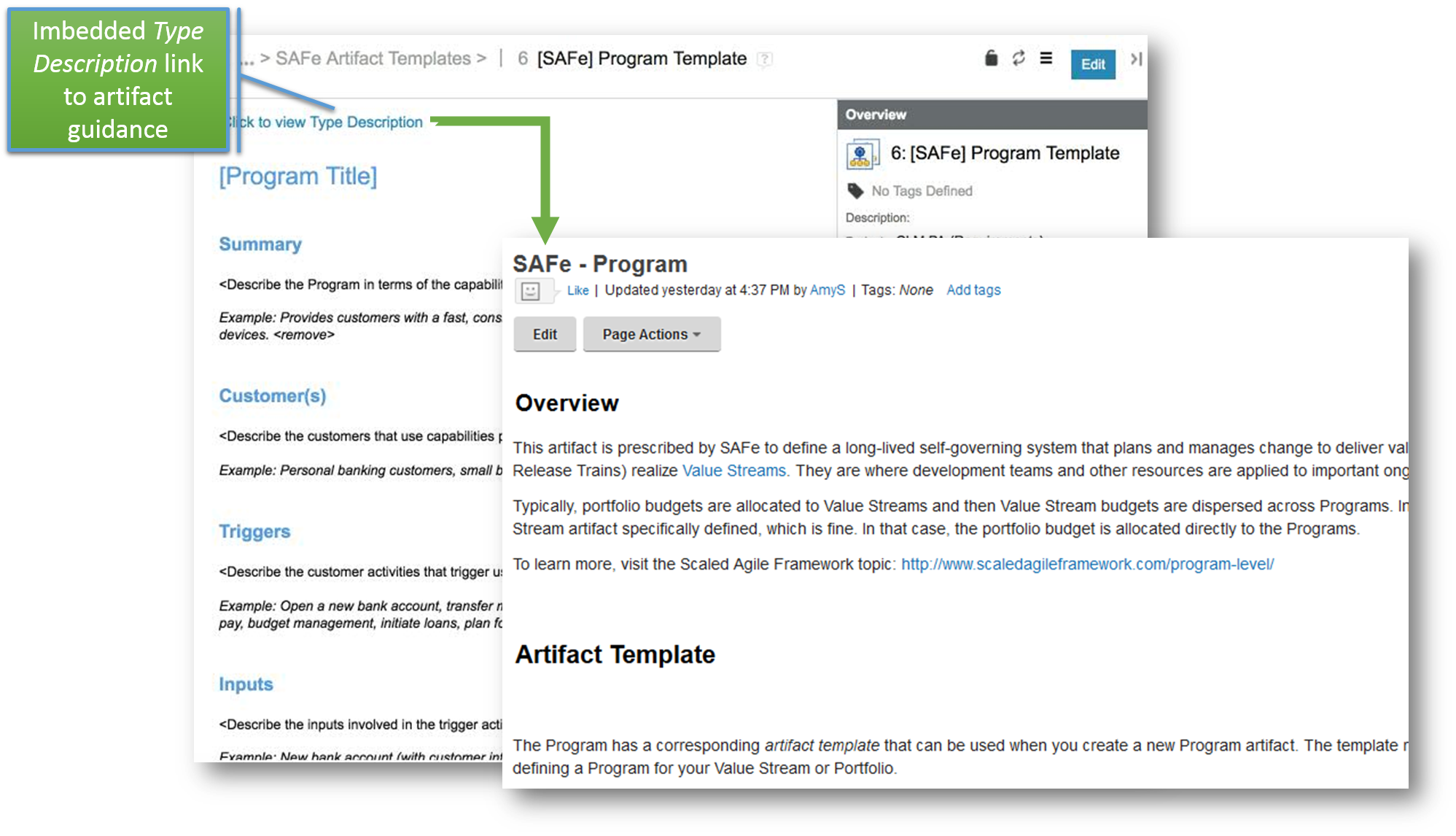The width and height of the screenshot is (1456, 836).
Task: Click SAFe Artifact Templates breadcrumb
Action: 373,58
